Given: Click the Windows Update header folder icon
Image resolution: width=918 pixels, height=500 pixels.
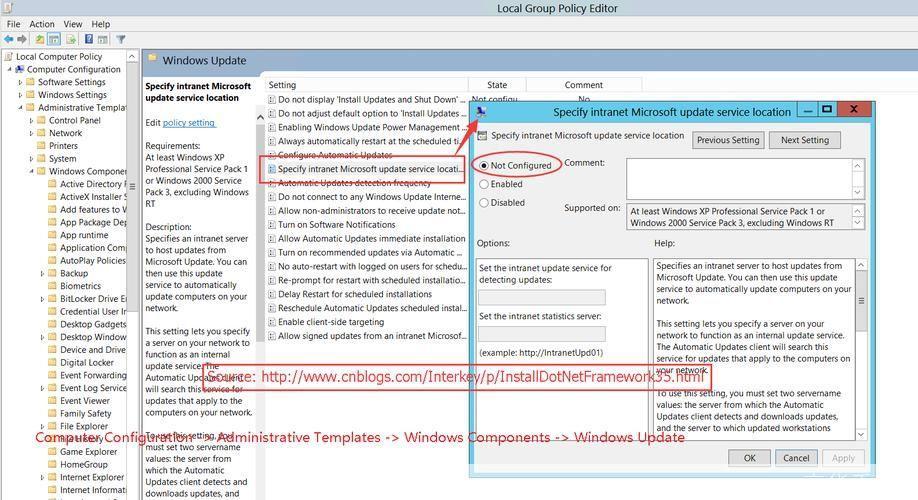Looking at the screenshot, I should (152, 59).
